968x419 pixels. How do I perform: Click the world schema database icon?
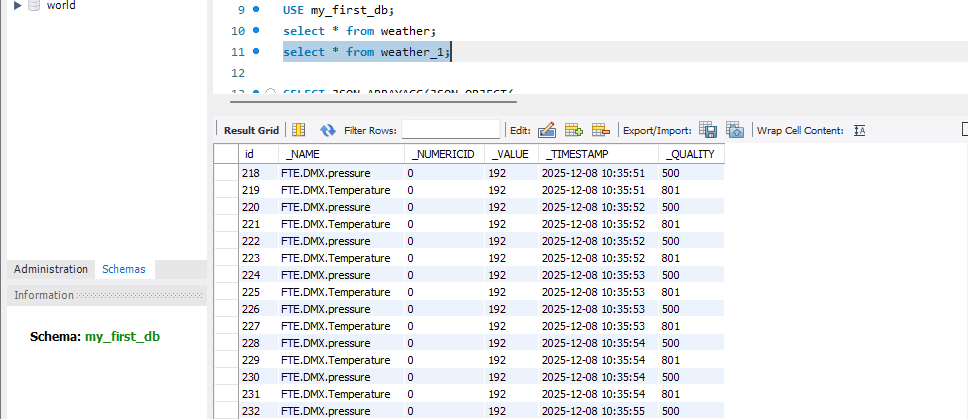[x=34, y=6]
